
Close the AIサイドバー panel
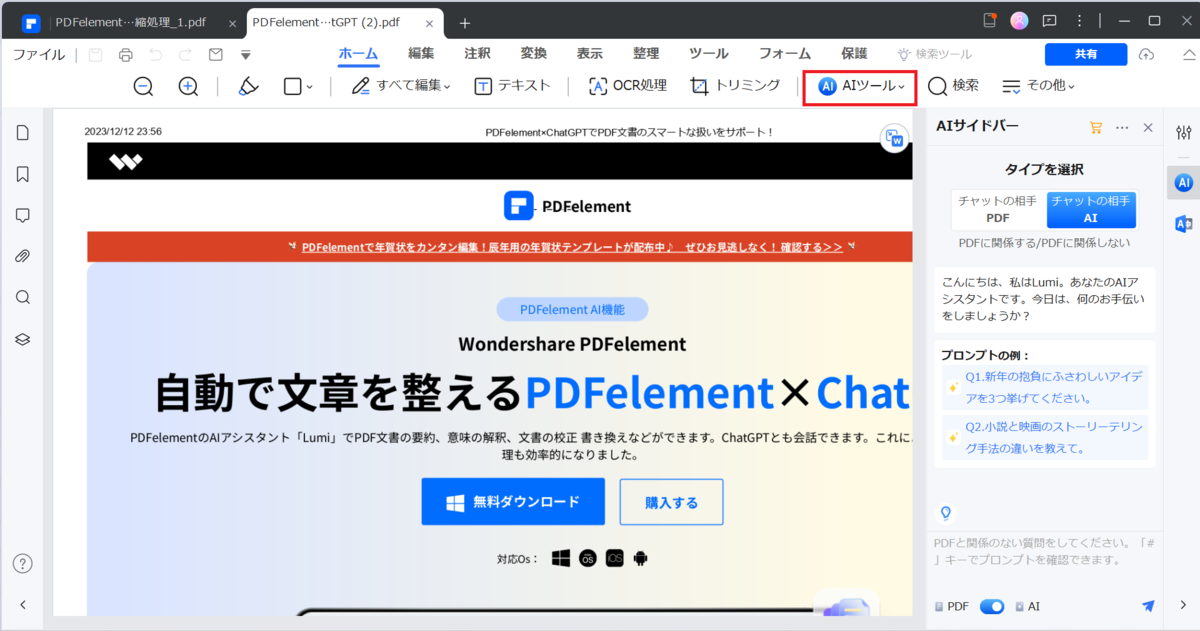click(x=1148, y=127)
